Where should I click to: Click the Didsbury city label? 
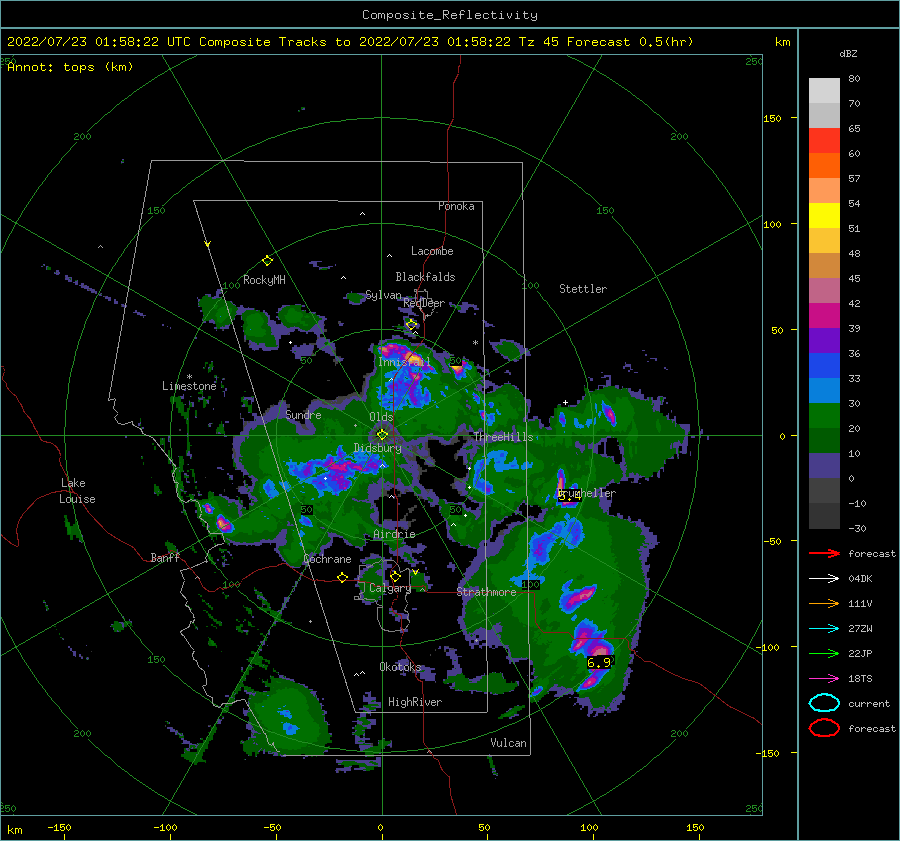coord(377,448)
